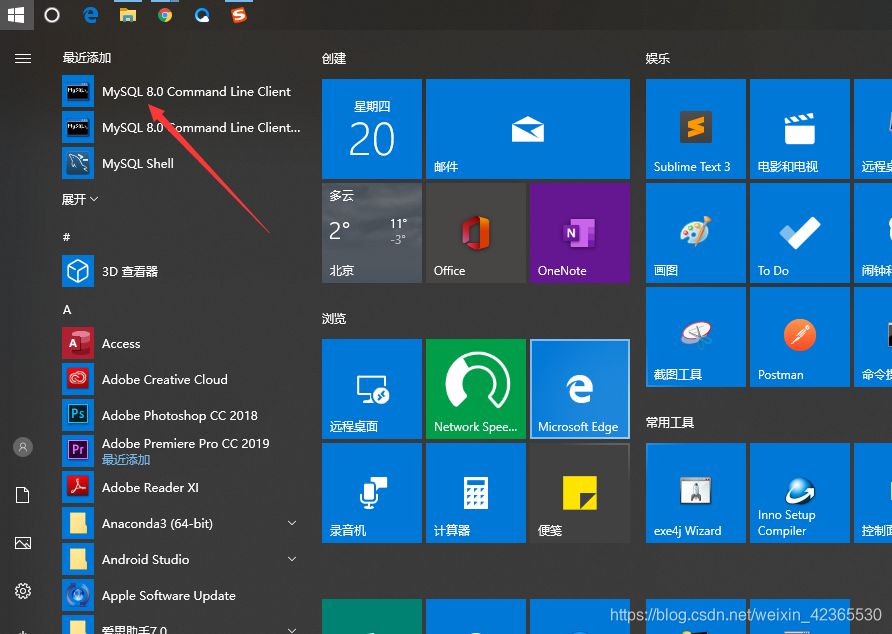This screenshot has height=634, width=892.
Task: Open the 录音机 voice recorder tile
Action: (372, 493)
